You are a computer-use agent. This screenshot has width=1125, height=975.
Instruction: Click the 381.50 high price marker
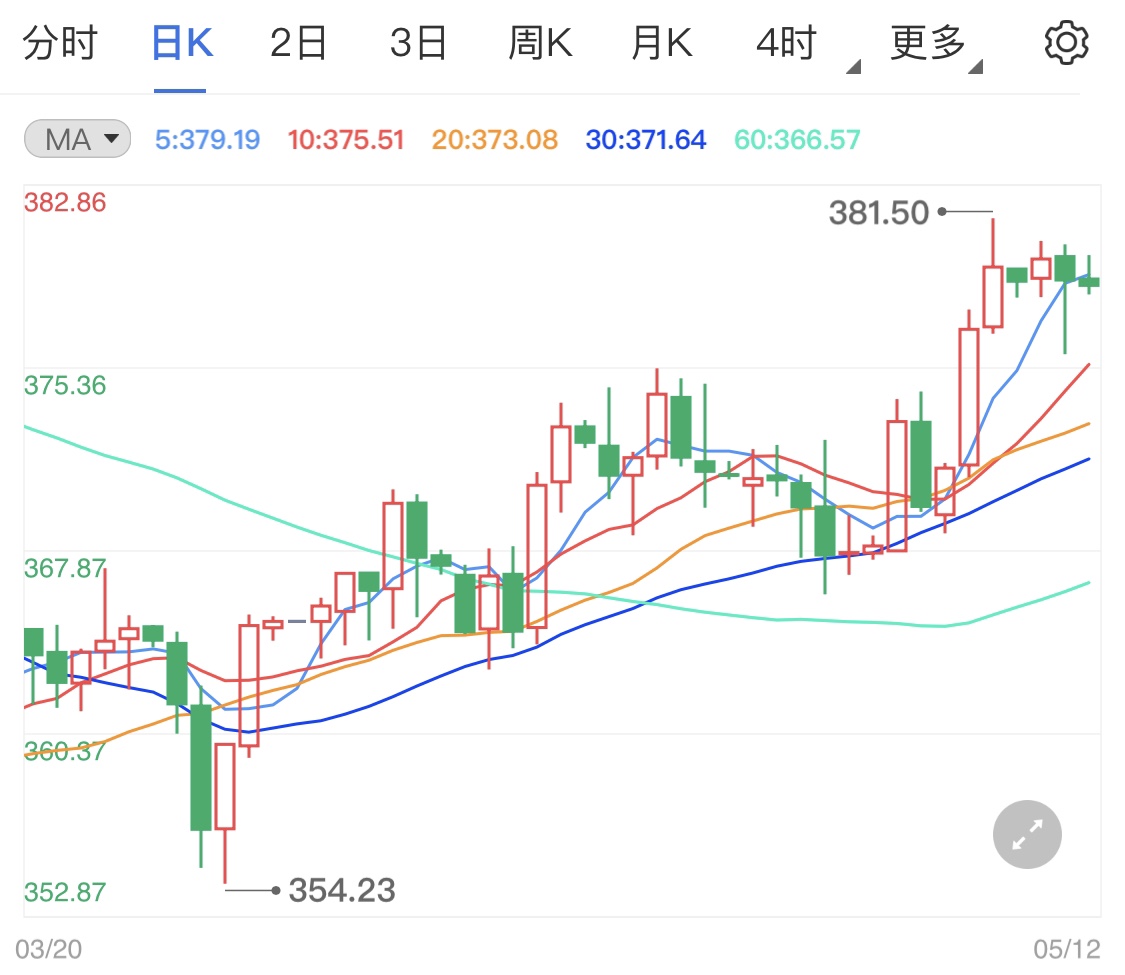[x=880, y=212]
